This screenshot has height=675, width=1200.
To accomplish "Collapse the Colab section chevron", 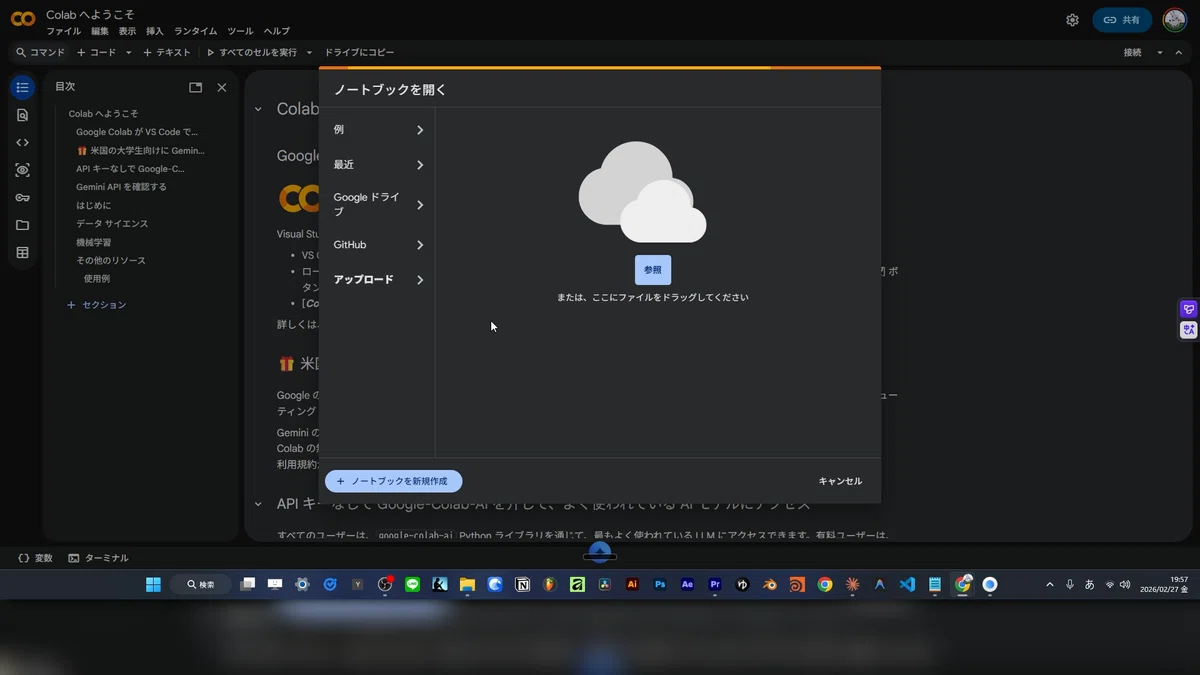I will (258, 109).
